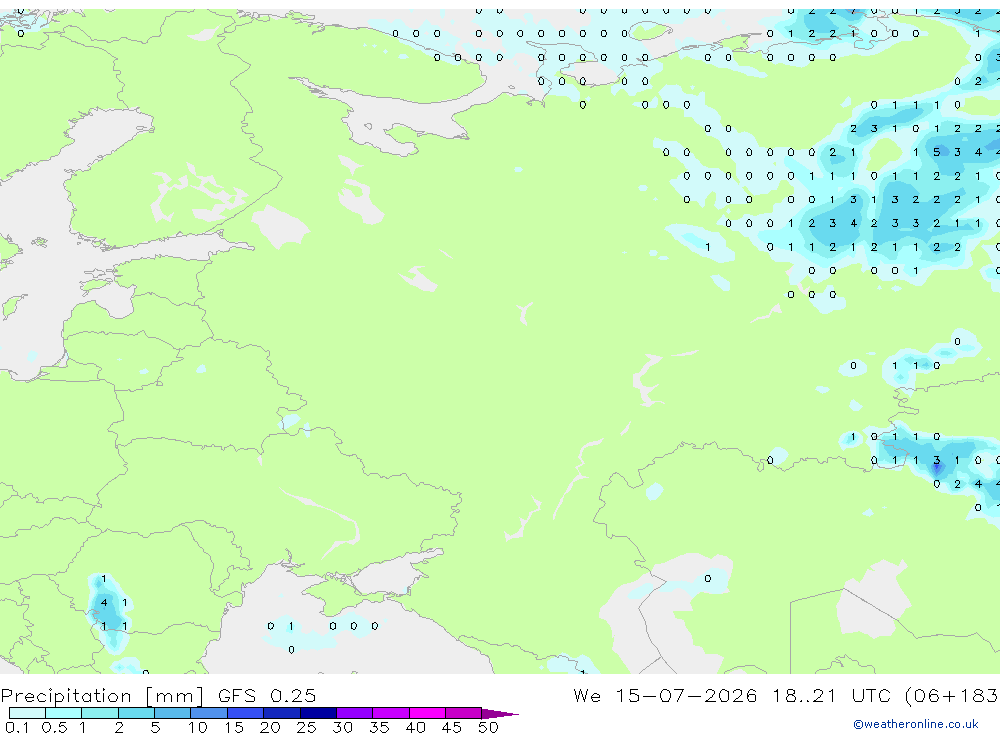Select the 0.5–1 mm legend color box
This screenshot has height=733, width=1000.
click(x=63, y=713)
